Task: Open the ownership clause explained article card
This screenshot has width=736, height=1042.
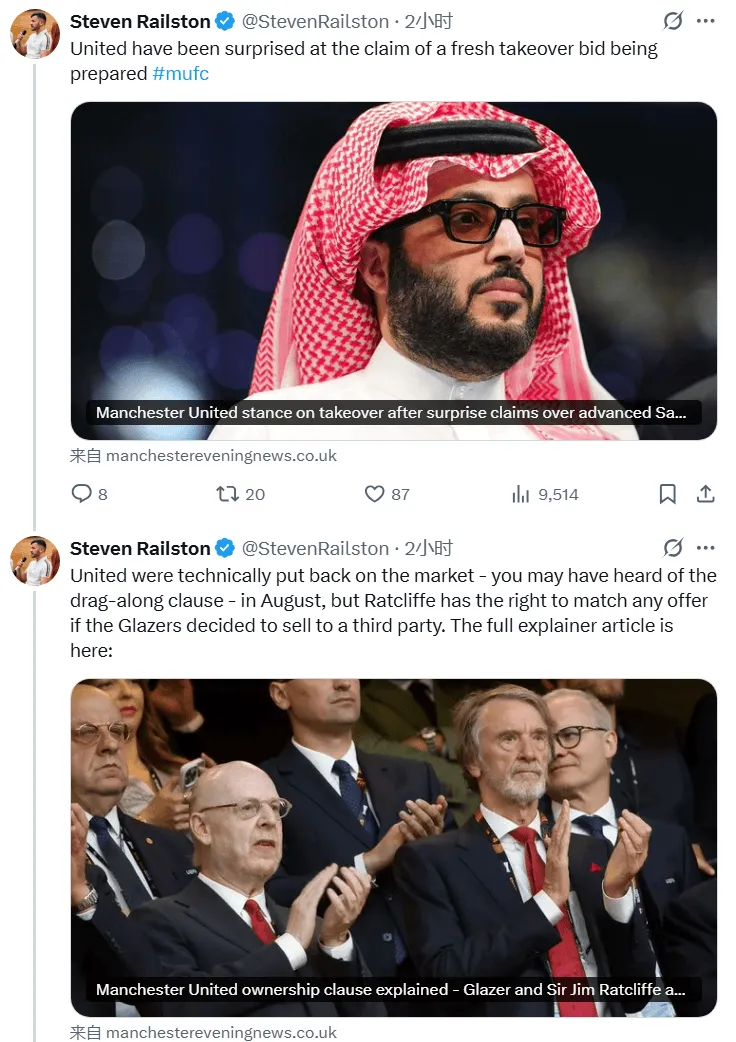Action: point(393,847)
